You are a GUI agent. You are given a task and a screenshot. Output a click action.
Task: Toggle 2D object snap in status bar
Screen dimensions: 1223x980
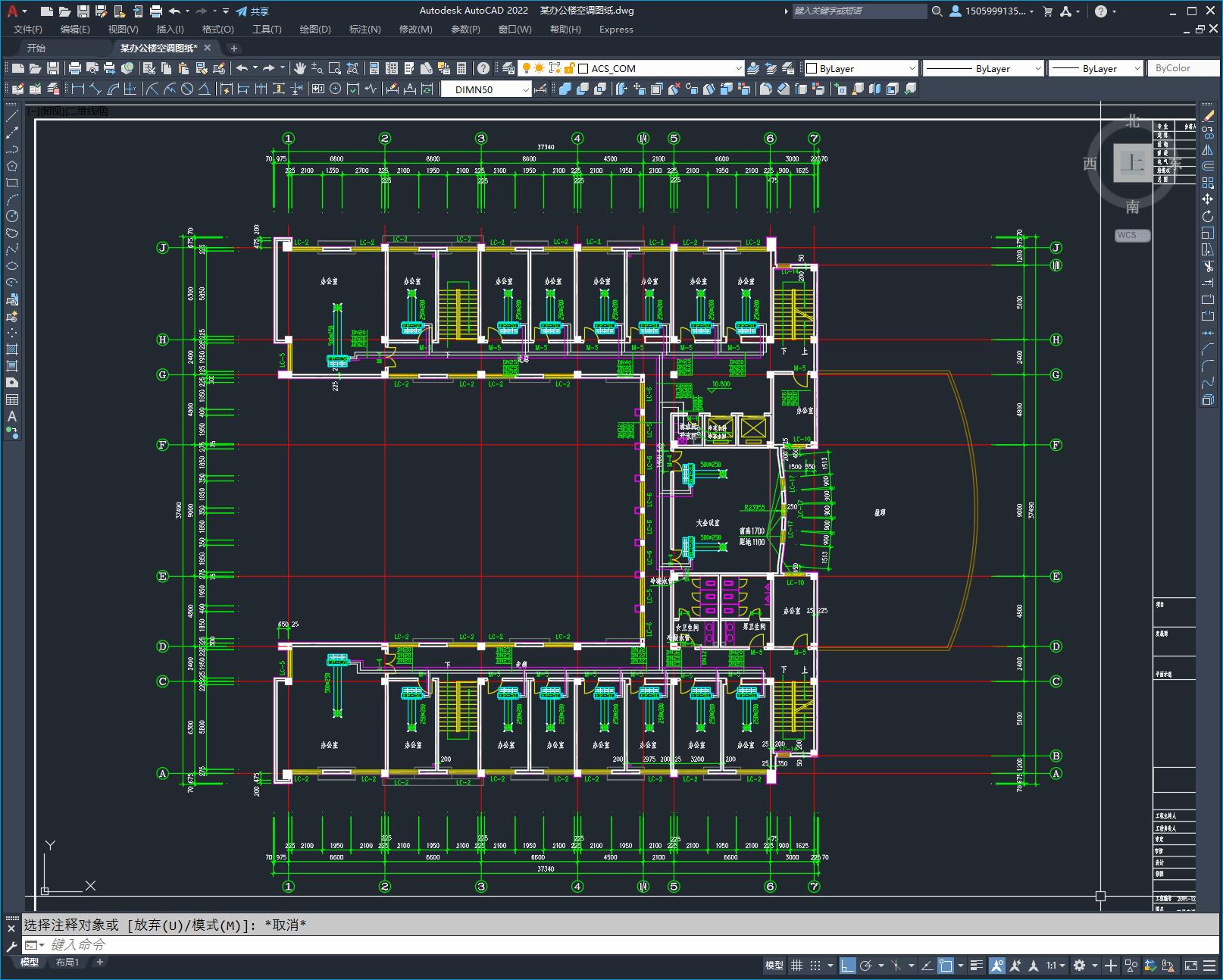[x=946, y=965]
